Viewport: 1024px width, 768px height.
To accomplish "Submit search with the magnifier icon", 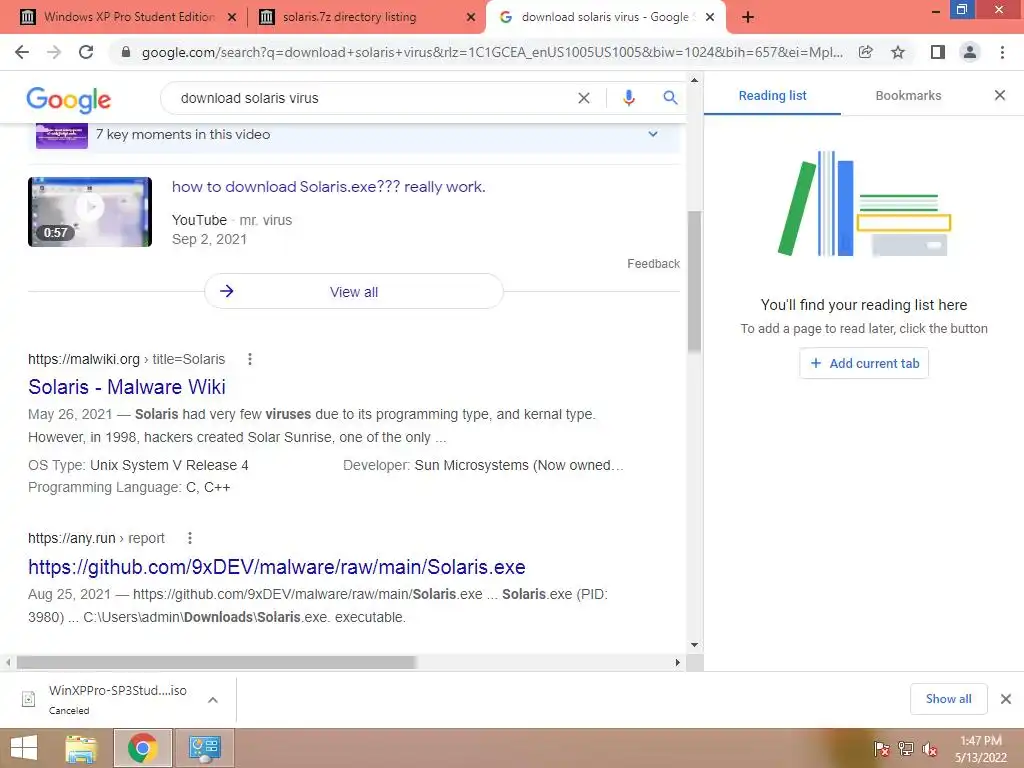I will [669, 98].
